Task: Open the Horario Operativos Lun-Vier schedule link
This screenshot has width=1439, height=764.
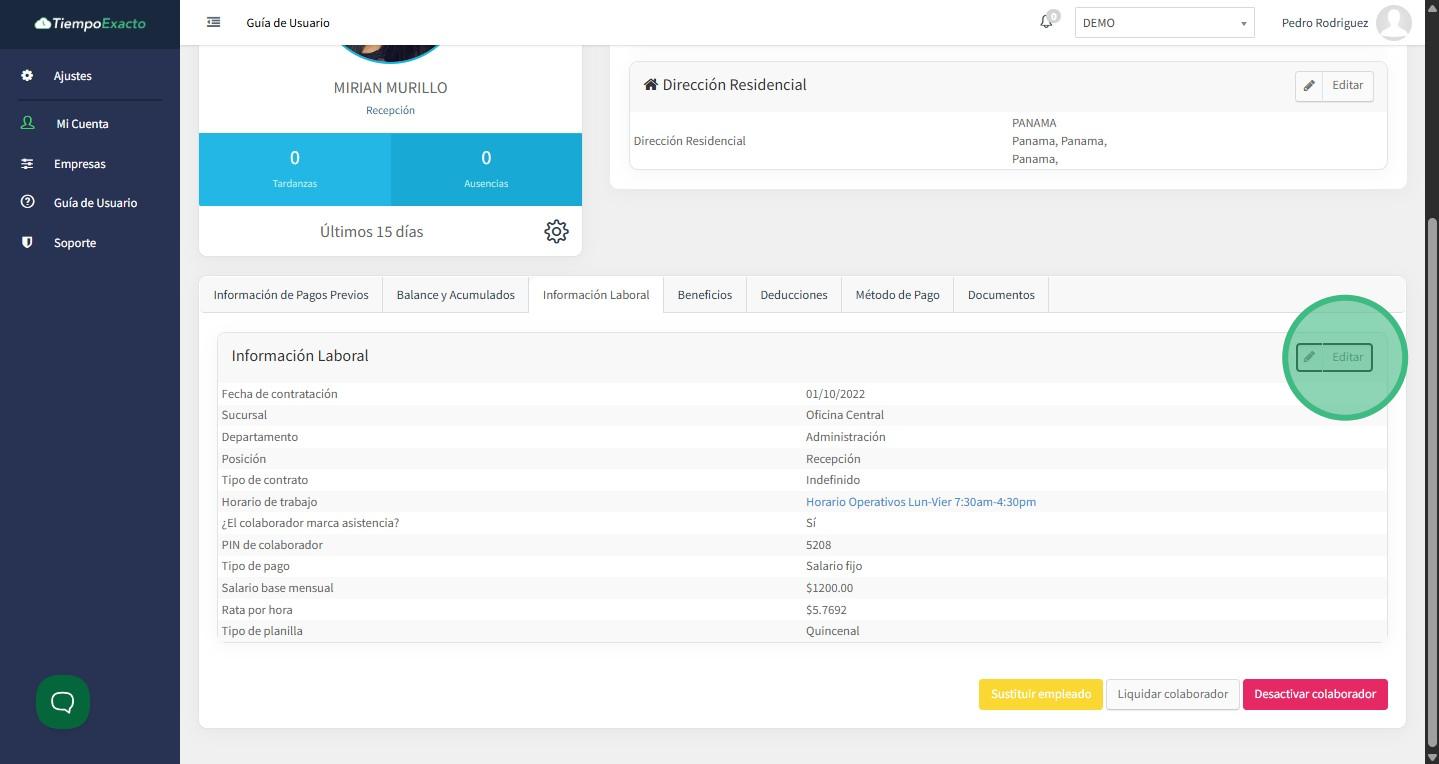Action: tap(920, 502)
